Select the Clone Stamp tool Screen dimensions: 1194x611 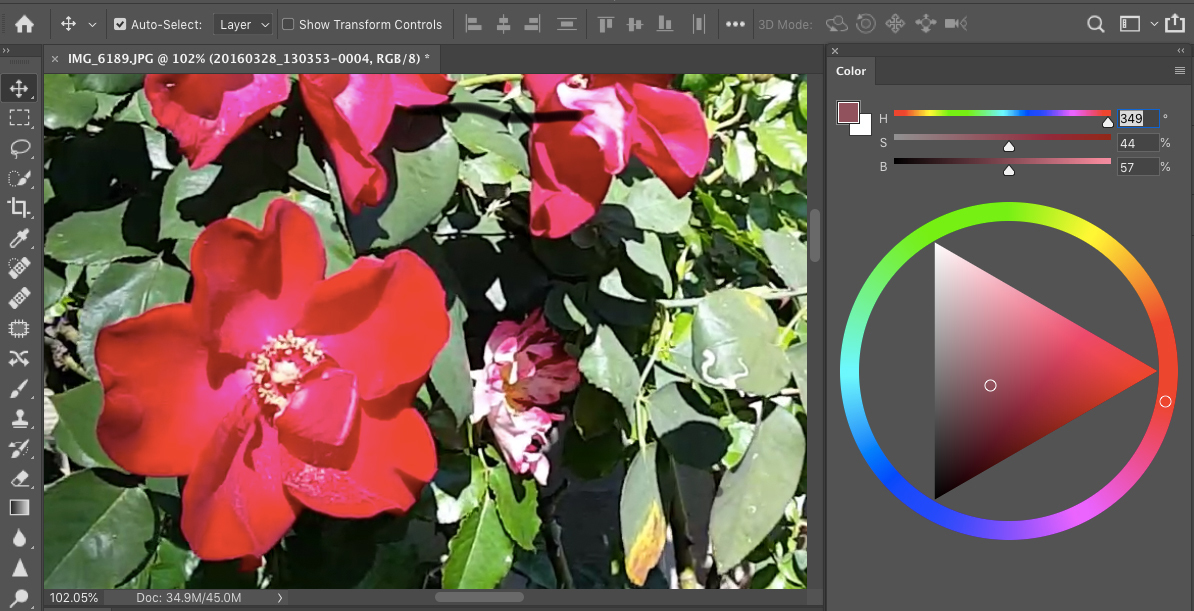[19, 417]
